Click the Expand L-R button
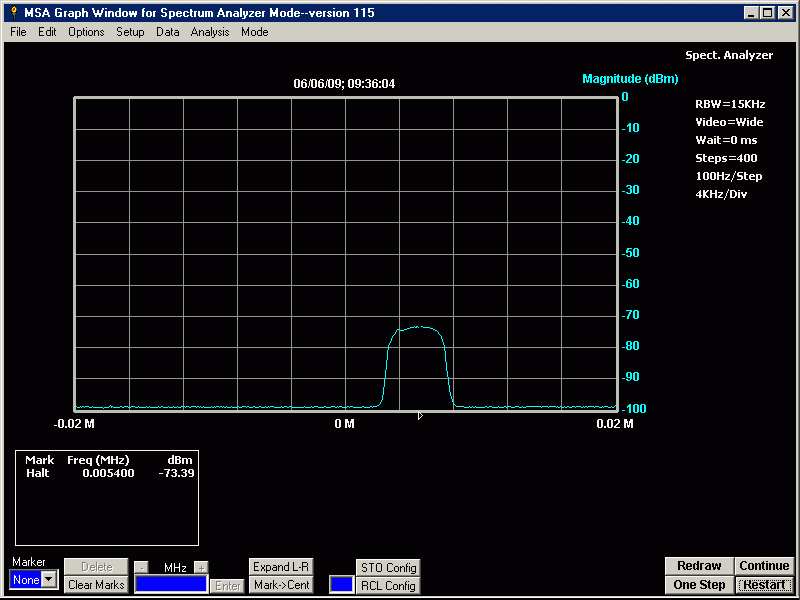The width and height of the screenshot is (800, 600). 281,567
